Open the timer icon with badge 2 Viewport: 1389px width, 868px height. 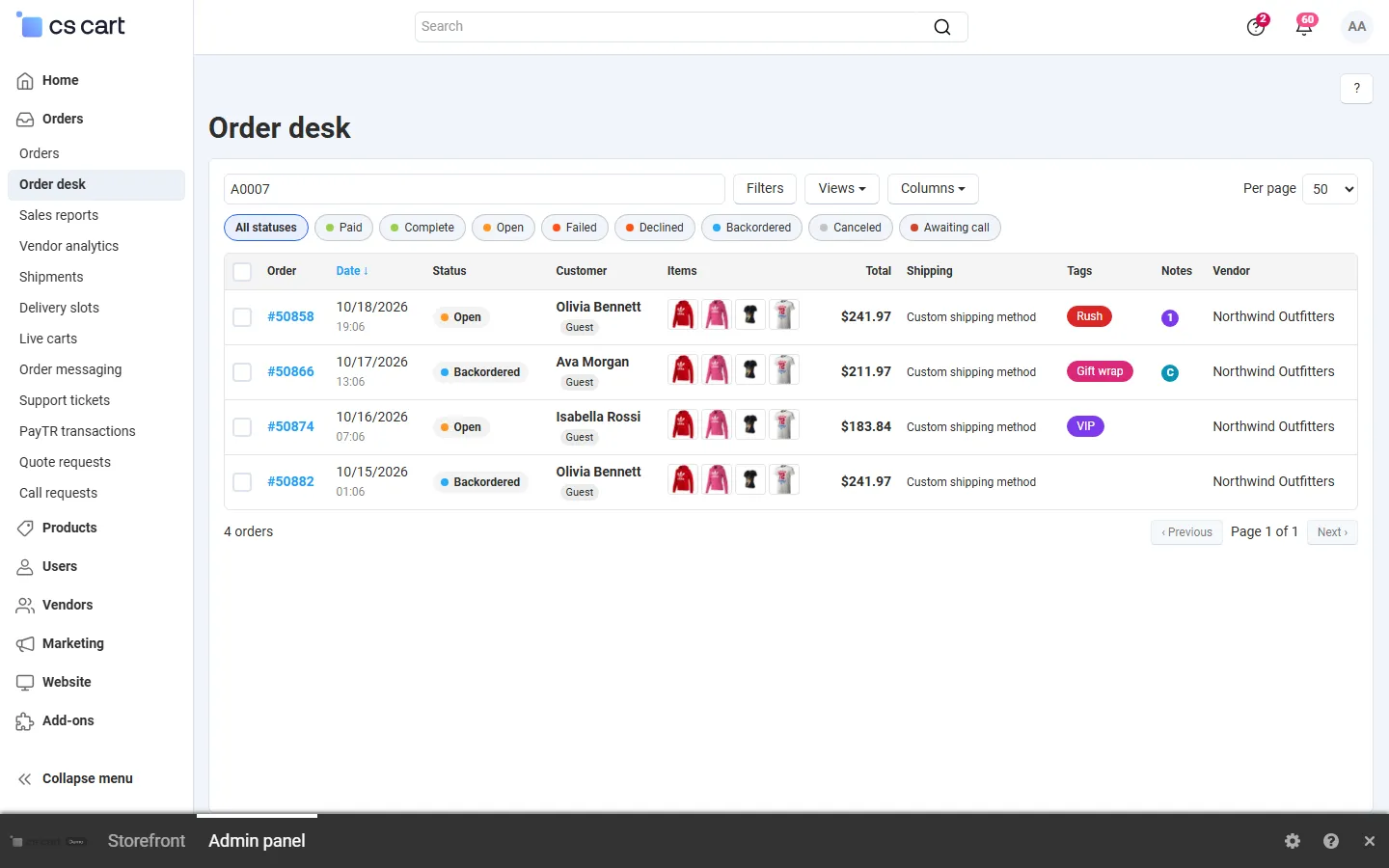click(x=1256, y=26)
